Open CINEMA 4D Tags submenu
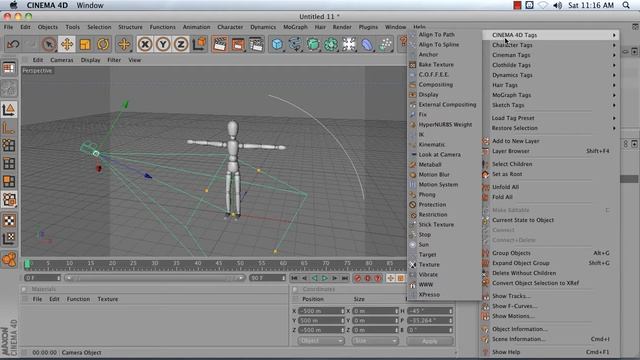Screen dimensions: 640x360 coord(551,35)
